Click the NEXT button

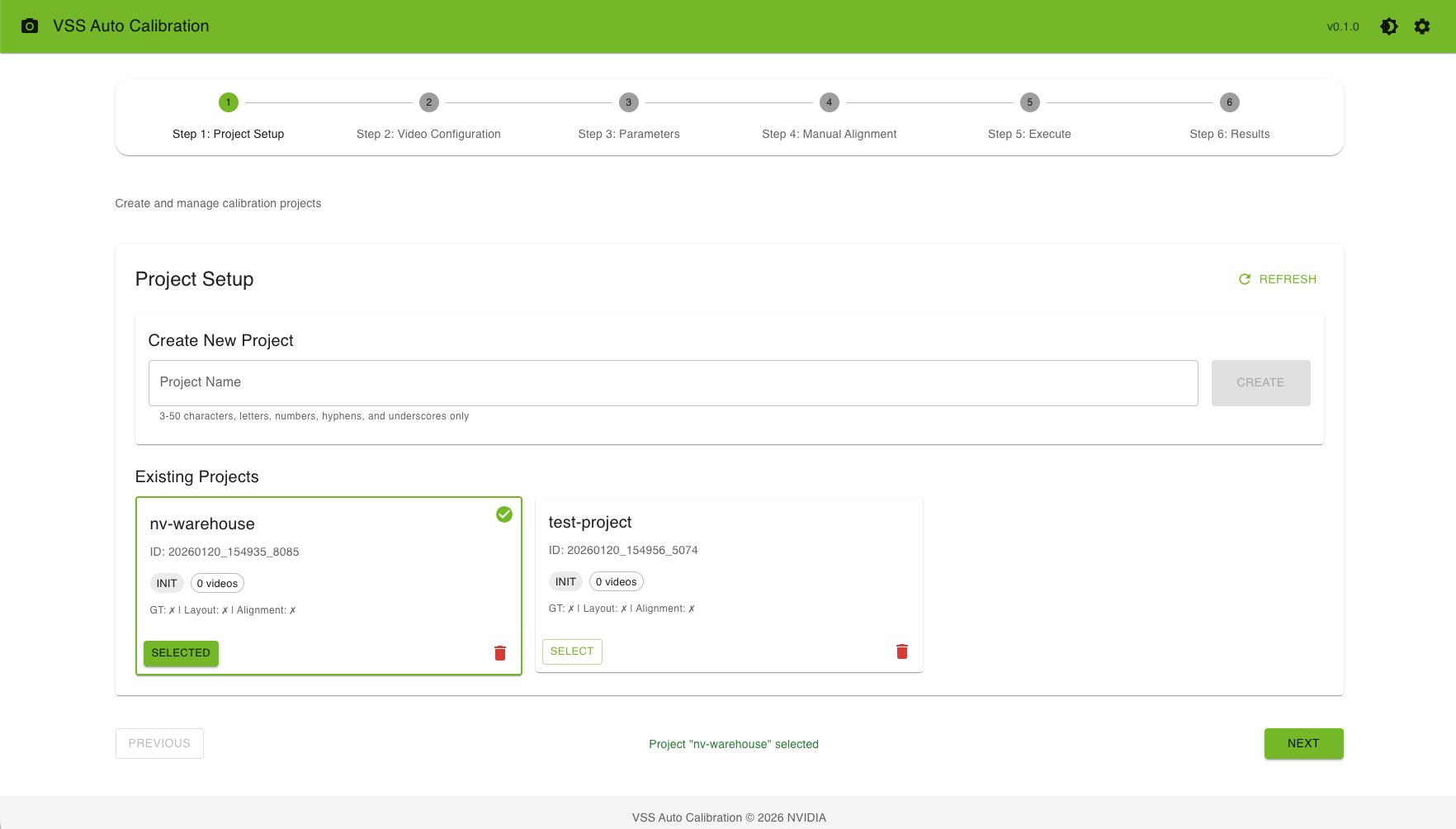[1304, 743]
